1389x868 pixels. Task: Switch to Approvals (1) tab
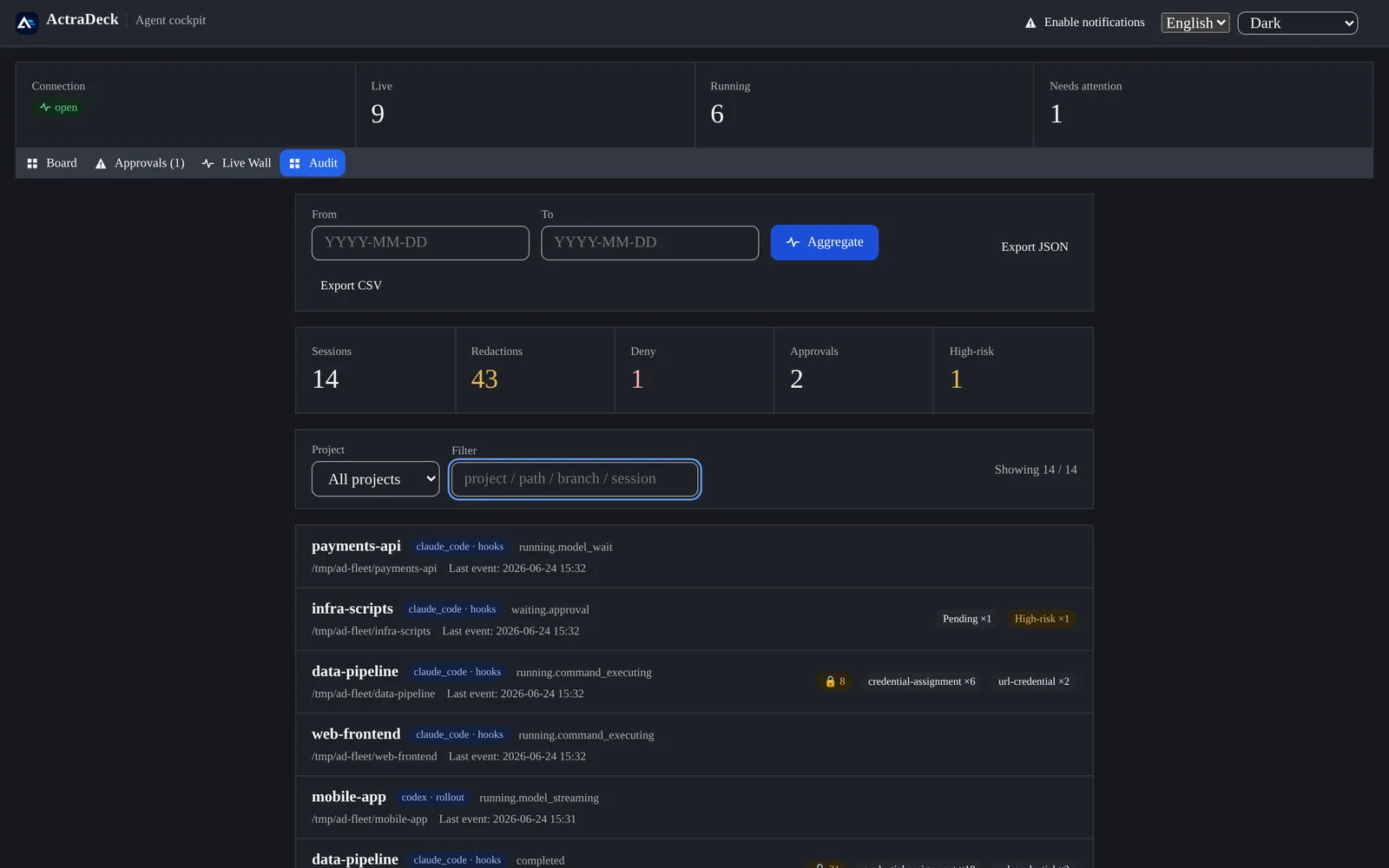pyautogui.click(x=140, y=163)
